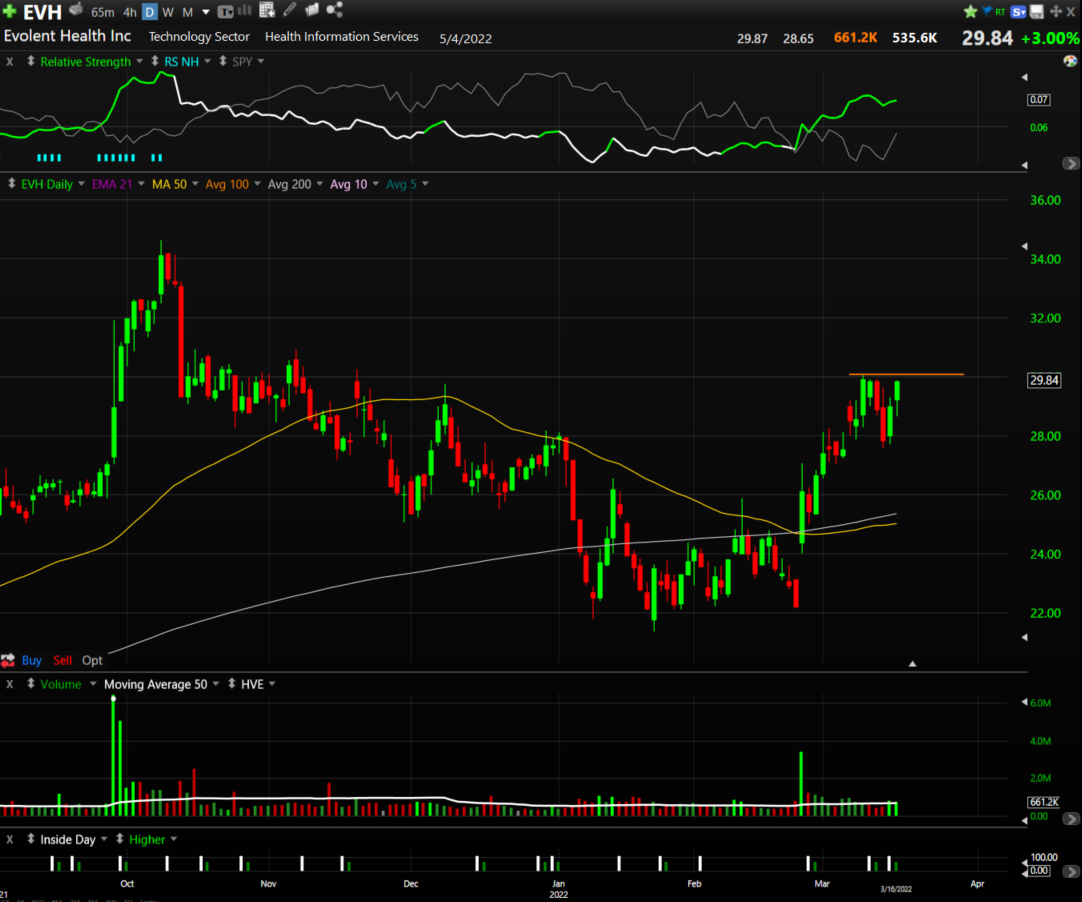This screenshot has width=1082, height=902.
Task: Open the timeframe dropdown arrow after M
Action: pyautogui.click(x=206, y=12)
